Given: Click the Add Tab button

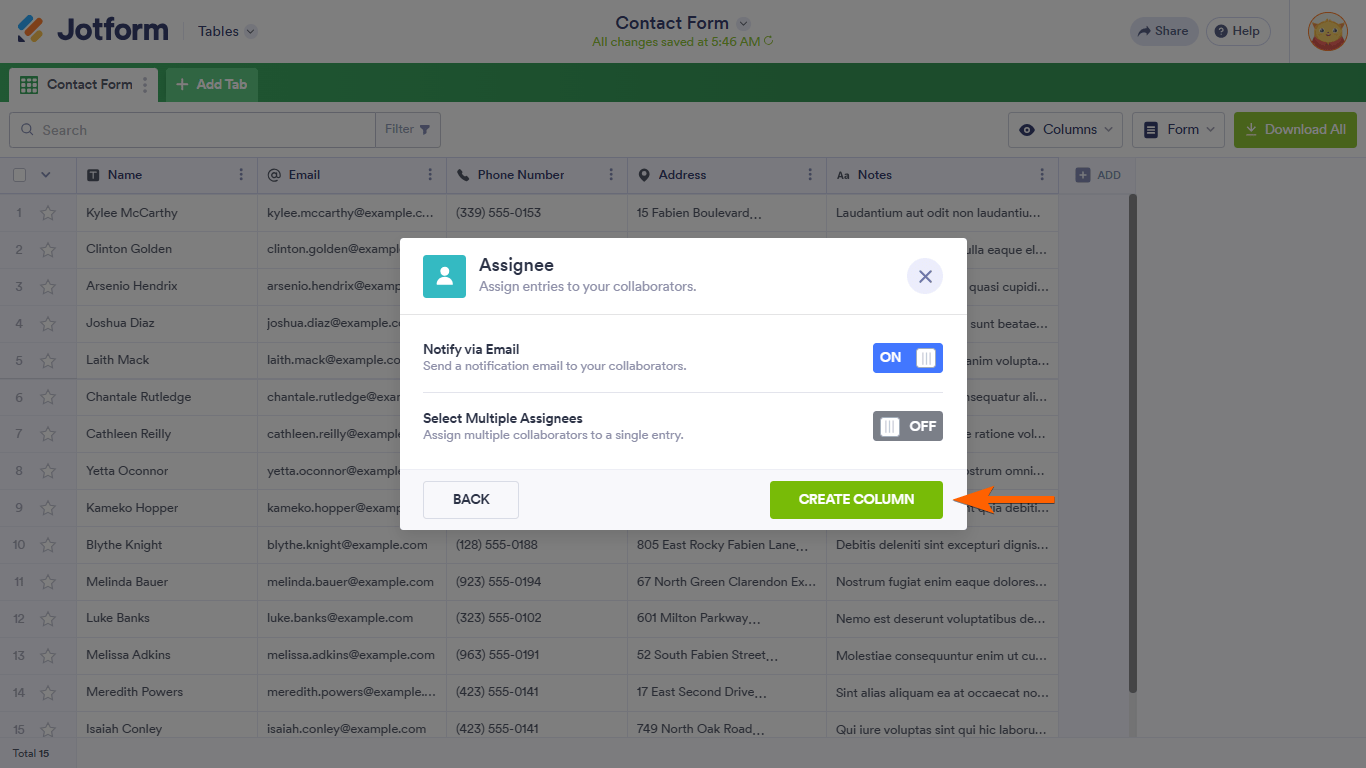Looking at the screenshot, I should pos(212,85).
